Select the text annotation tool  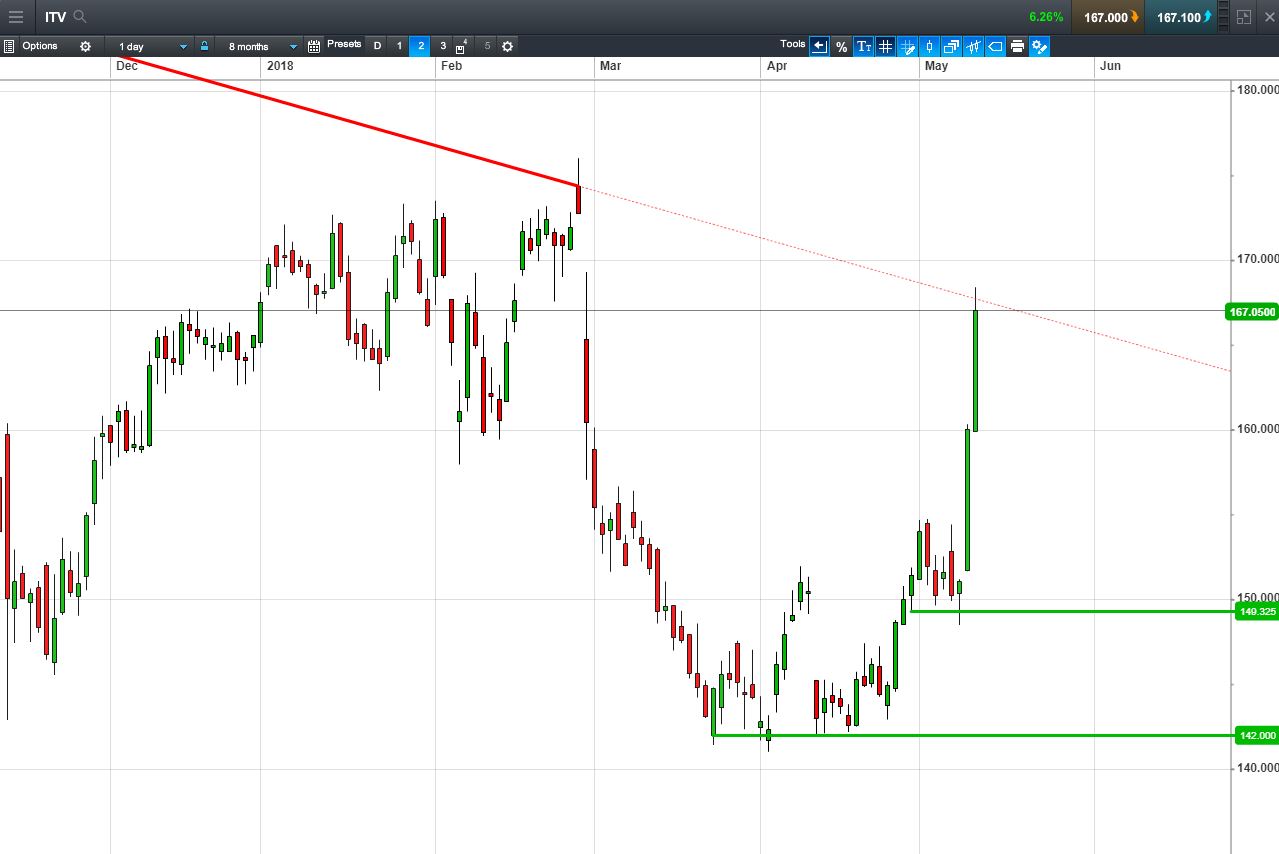pos(863,46)
